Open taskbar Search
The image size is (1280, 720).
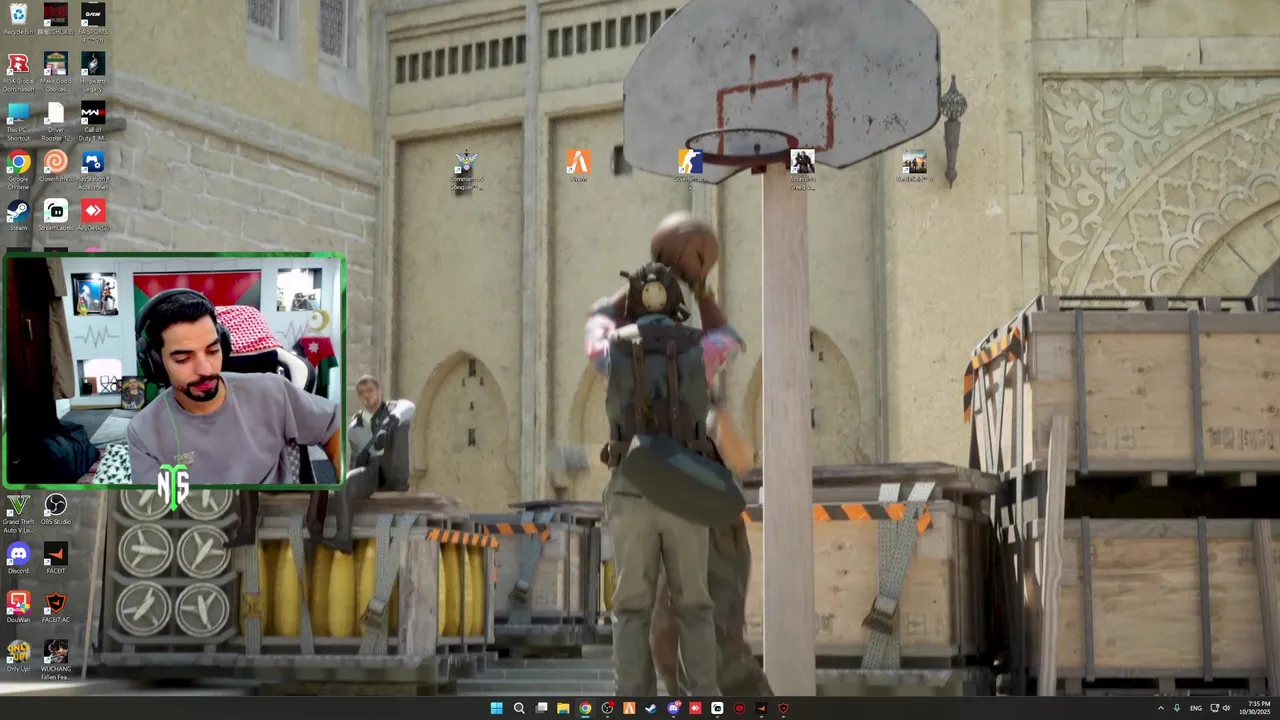point(519,708)
